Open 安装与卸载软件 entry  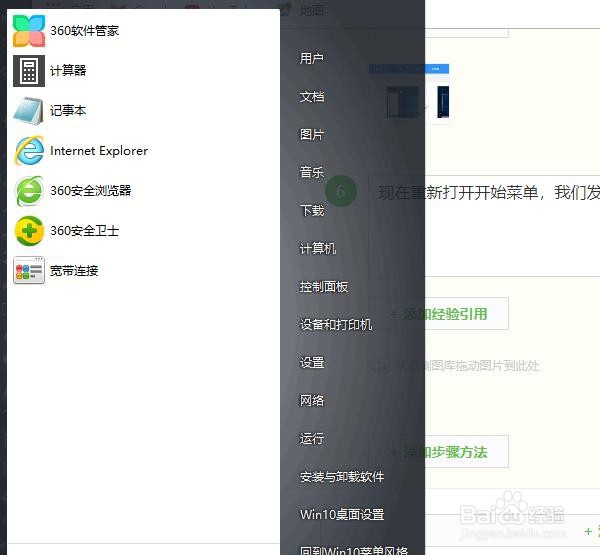(342, 477)
